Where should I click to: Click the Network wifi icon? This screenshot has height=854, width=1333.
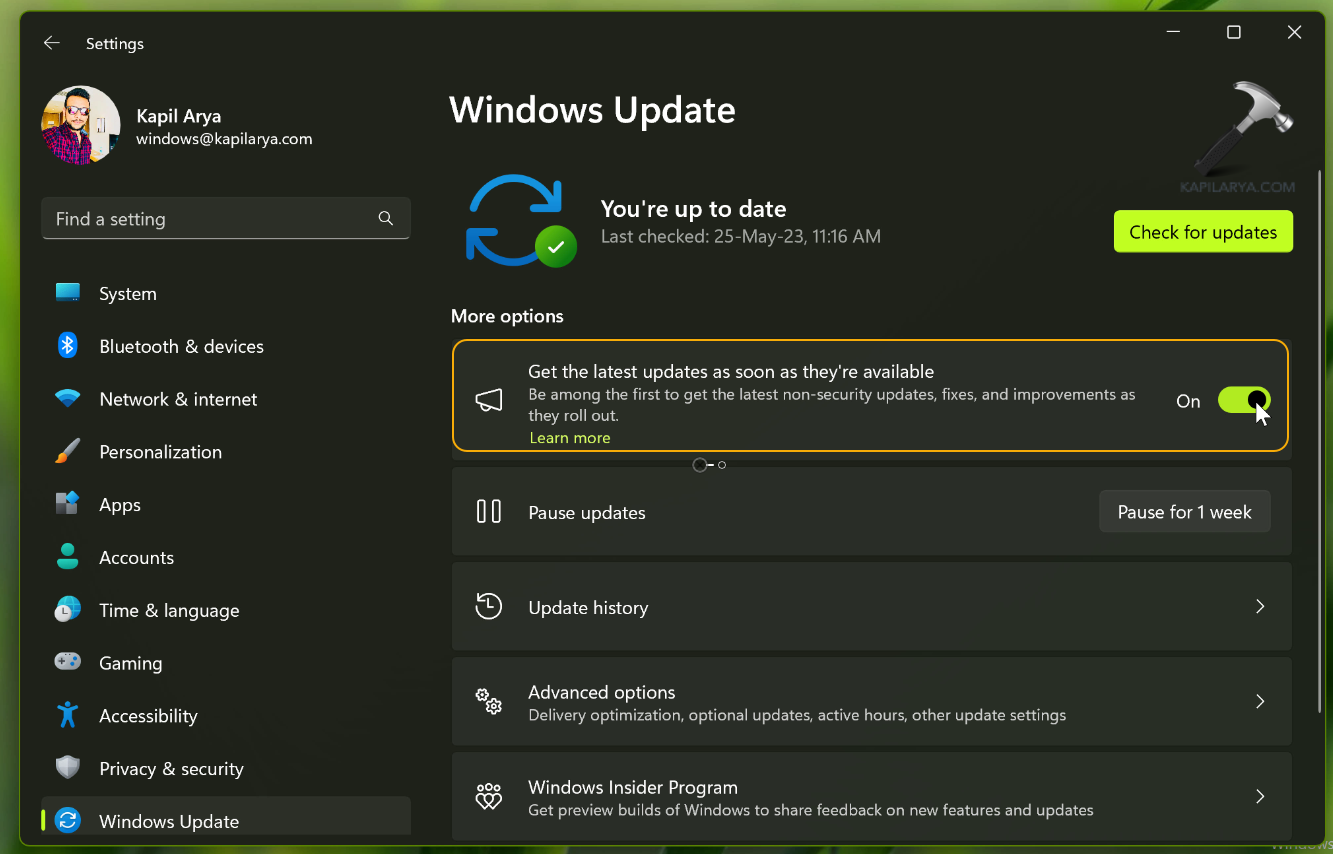pos(68,399)
